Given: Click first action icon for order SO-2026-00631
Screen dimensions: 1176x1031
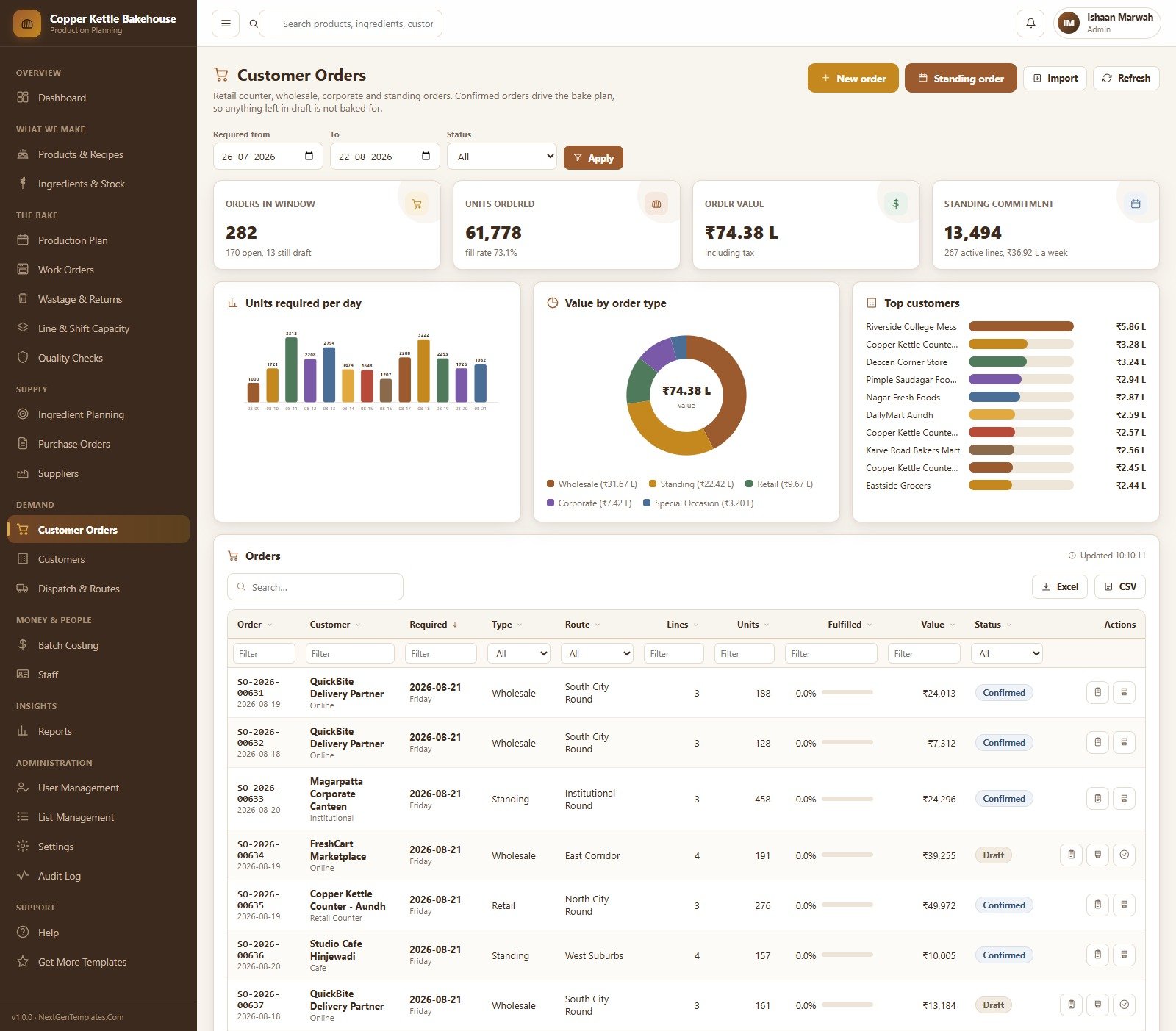Looking at the screenshot, I should (1097, 692).
